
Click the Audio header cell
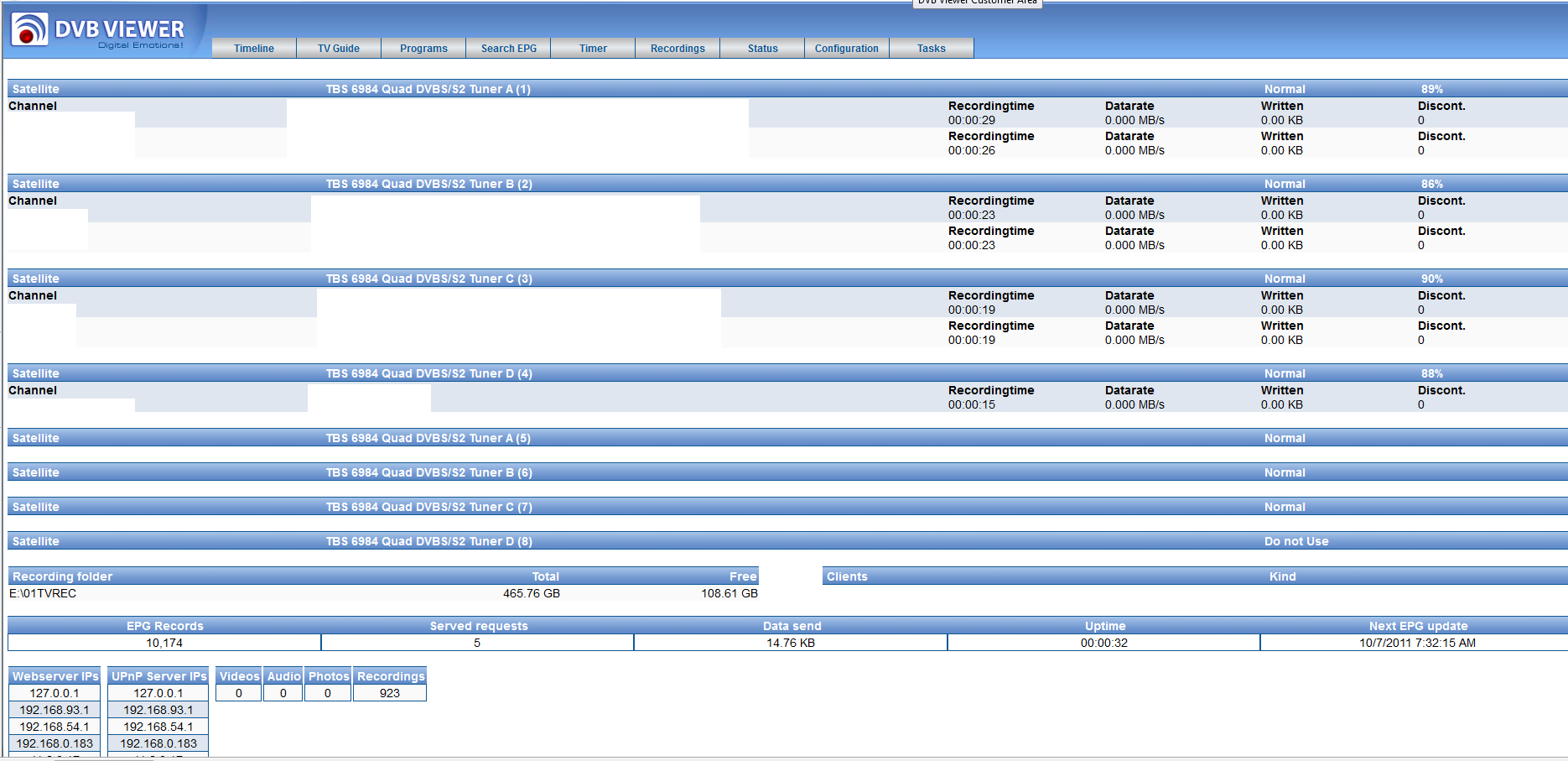coord(283,676)
